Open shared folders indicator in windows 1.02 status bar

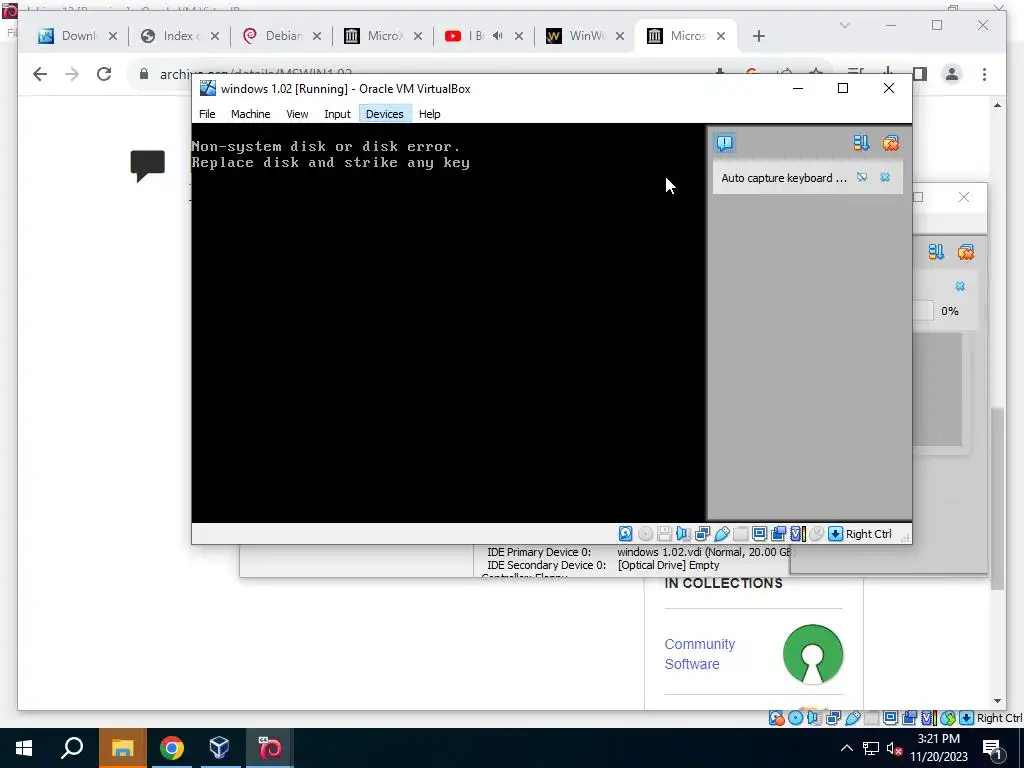(741, 534)
